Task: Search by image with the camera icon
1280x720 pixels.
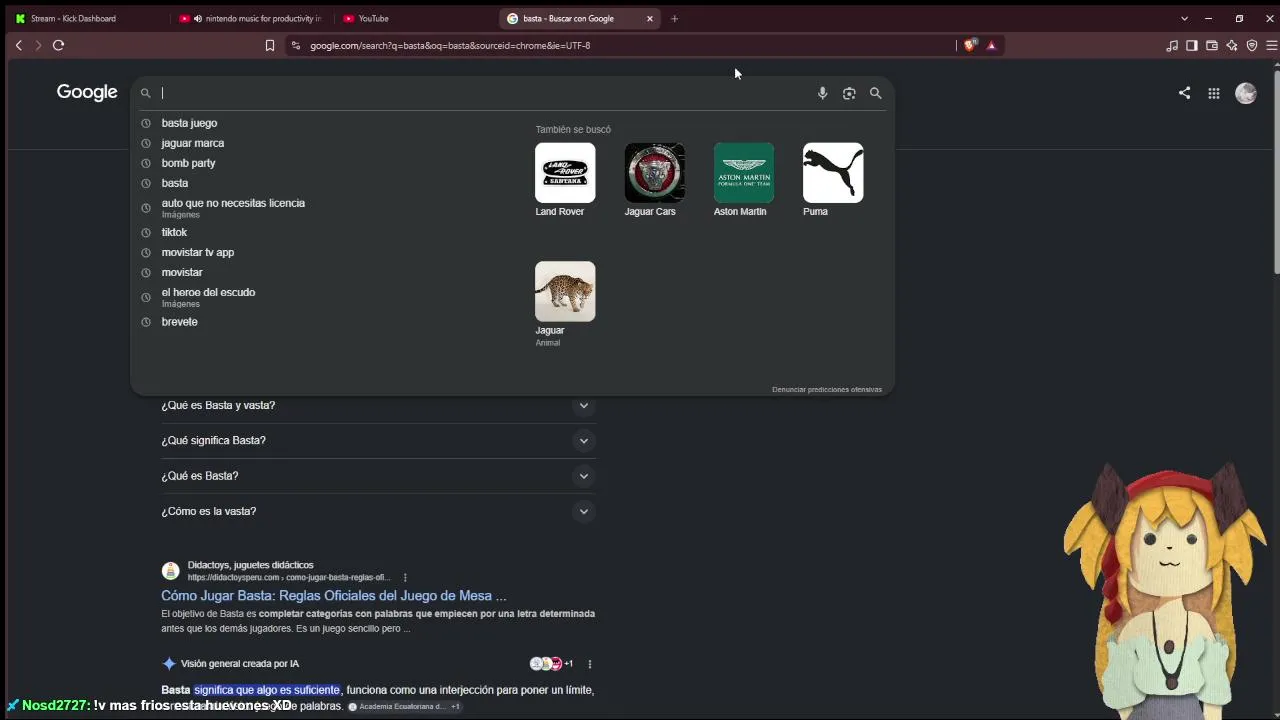Action: tap(849, 93)
